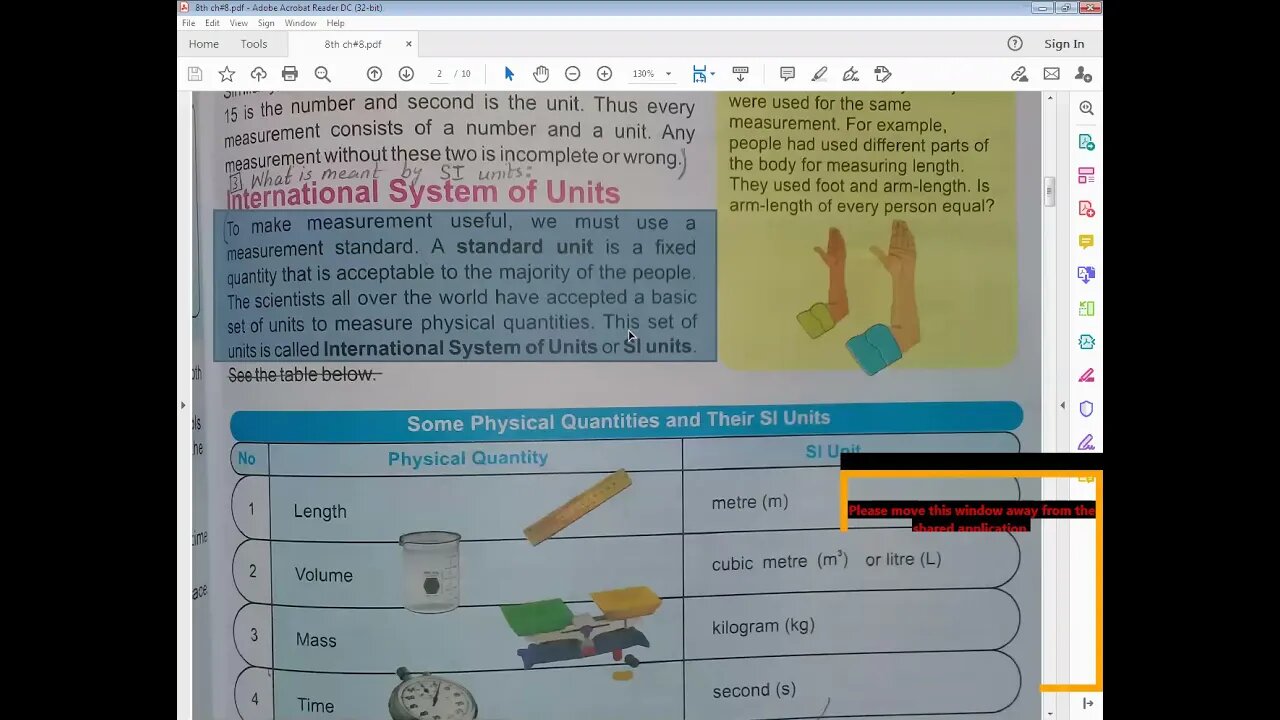This screenshot has width=1280, height=720.
Task: Open the Edit menu
Action: (213, 23)
